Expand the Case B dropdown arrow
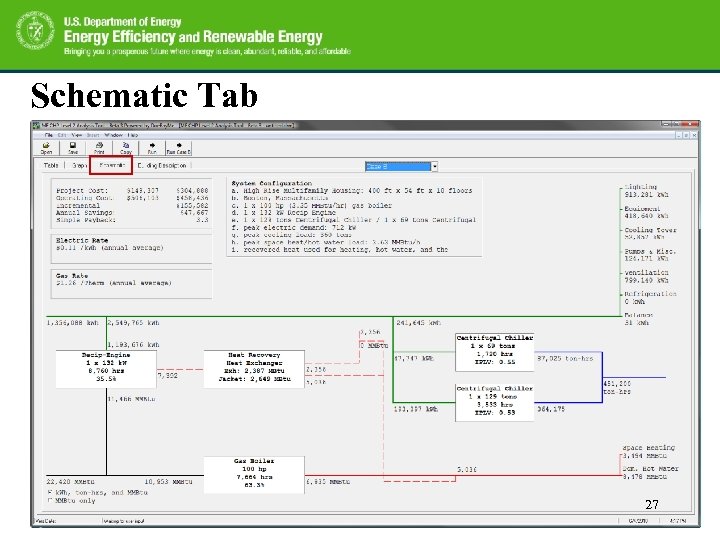The image size is (720, 540). pyautogui.click(x=434, y=166)
